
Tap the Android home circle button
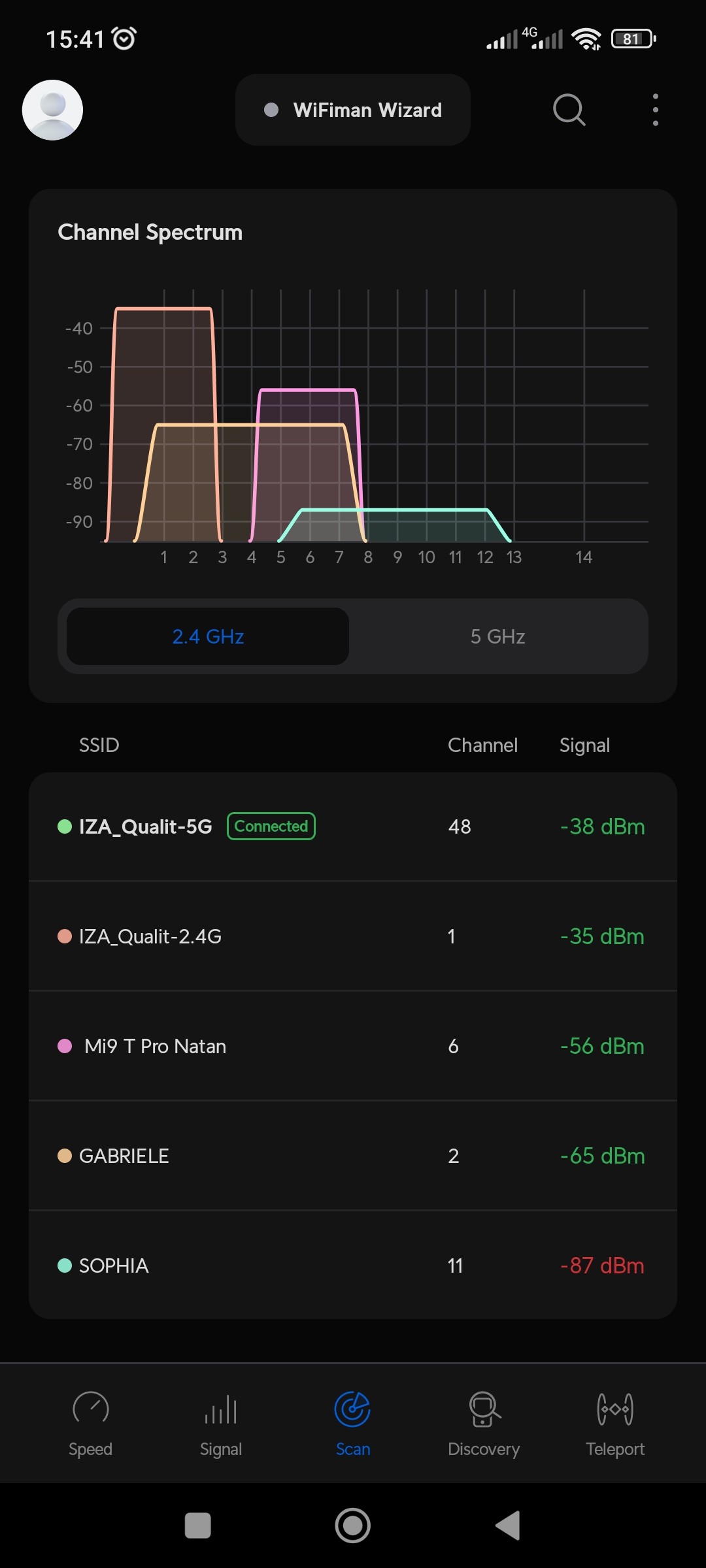[x=353, y=1526]
